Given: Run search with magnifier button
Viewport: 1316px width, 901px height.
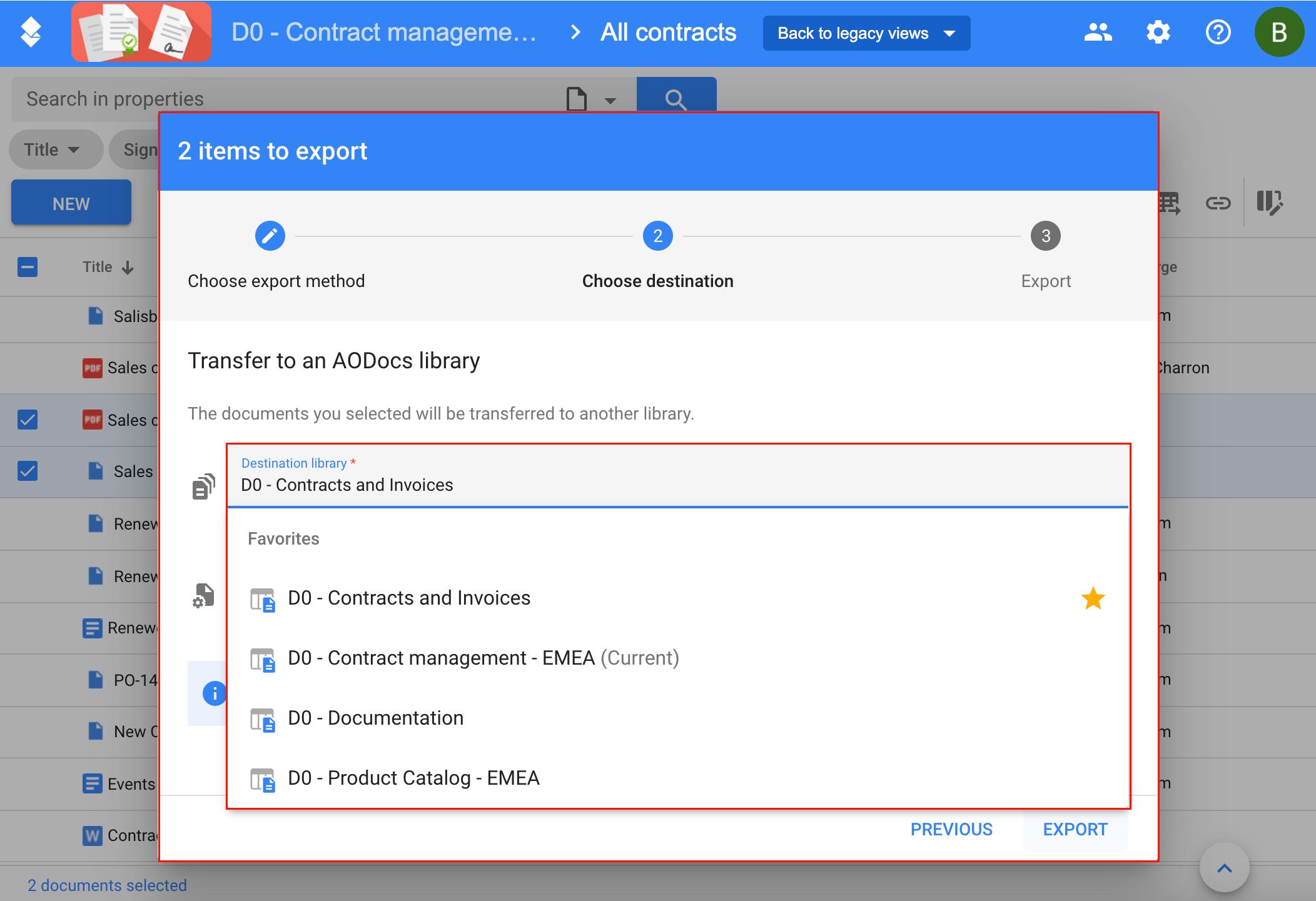Looking at the screenshot, I should (676, 95).
